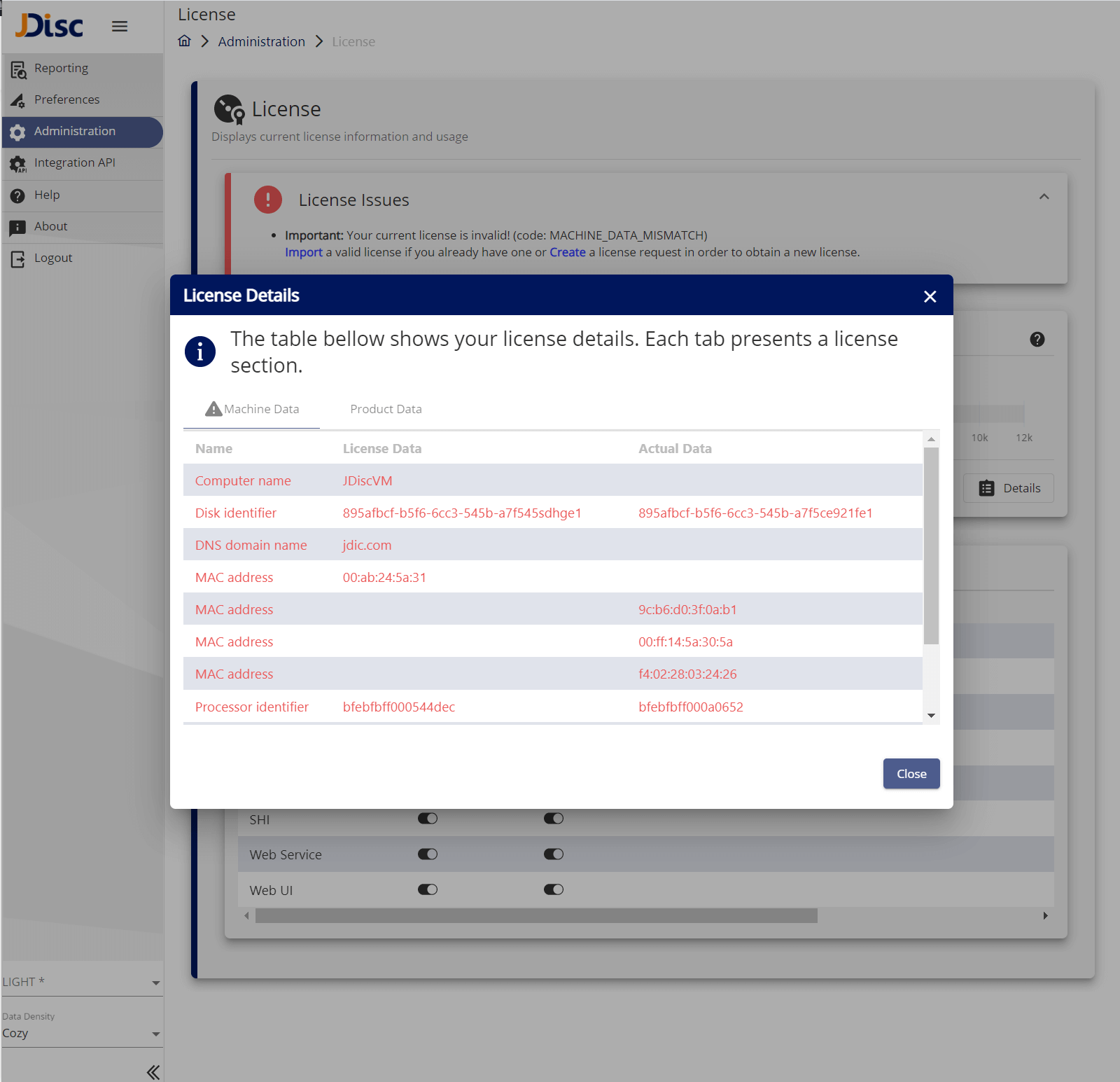Toggle the second SHI switch
Image resolution: width=1120 pixels, height=1082 pixels.
553,818
